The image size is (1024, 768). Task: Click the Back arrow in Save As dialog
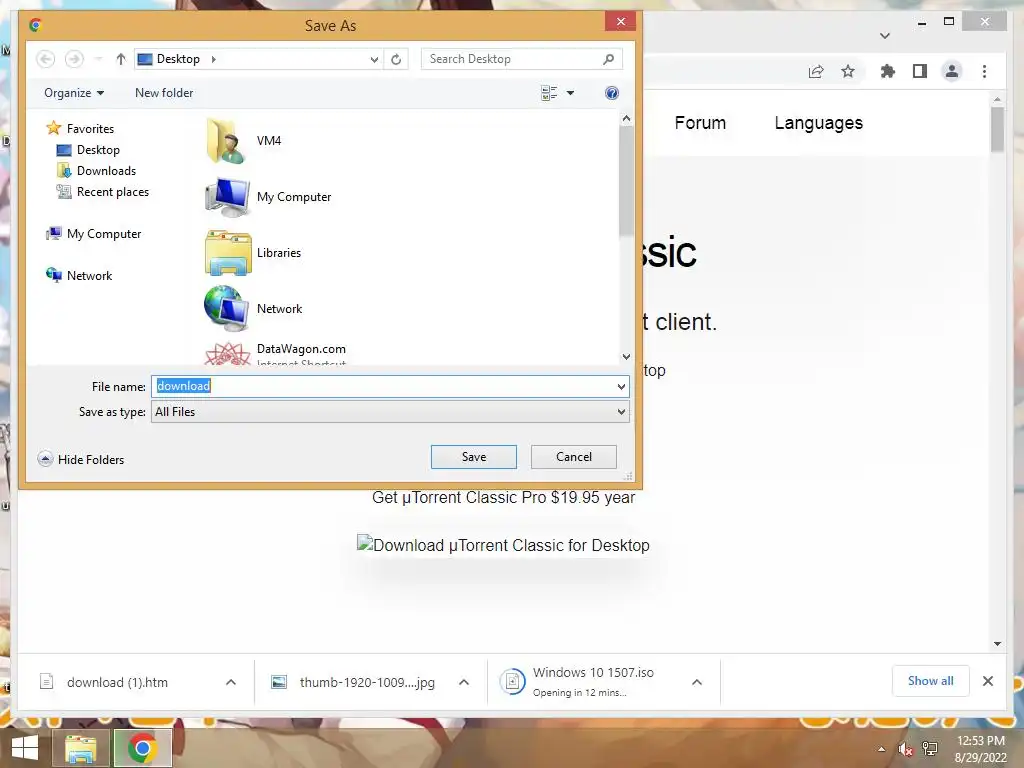[x=46, y=59]
